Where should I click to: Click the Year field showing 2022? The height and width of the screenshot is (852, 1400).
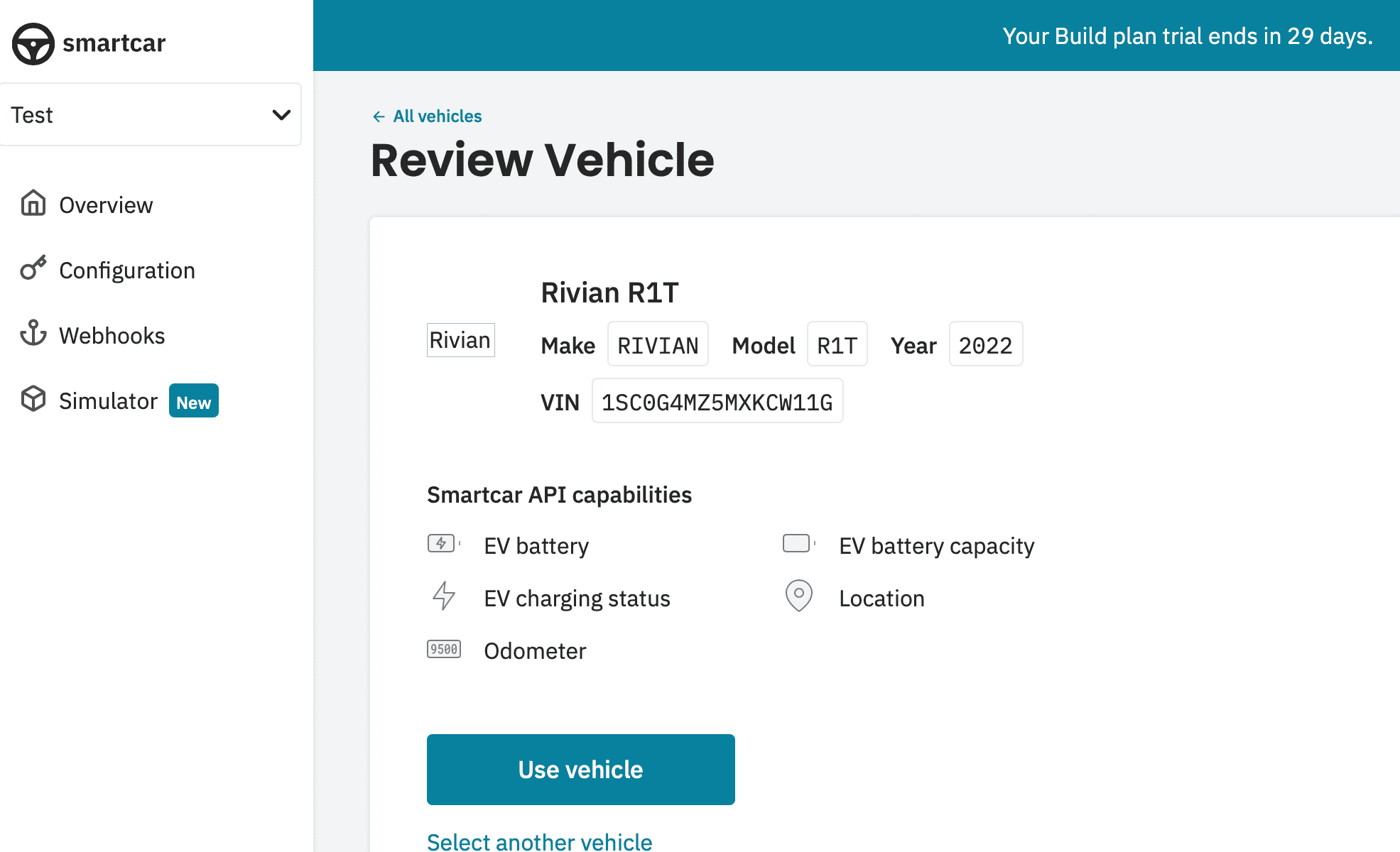[986, 345]
